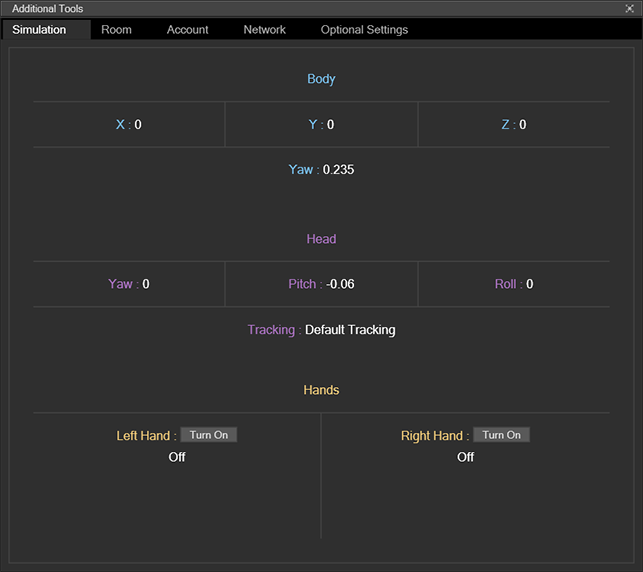Click the Body section heading
Screen dimensions: 643x572
point(321,79)
